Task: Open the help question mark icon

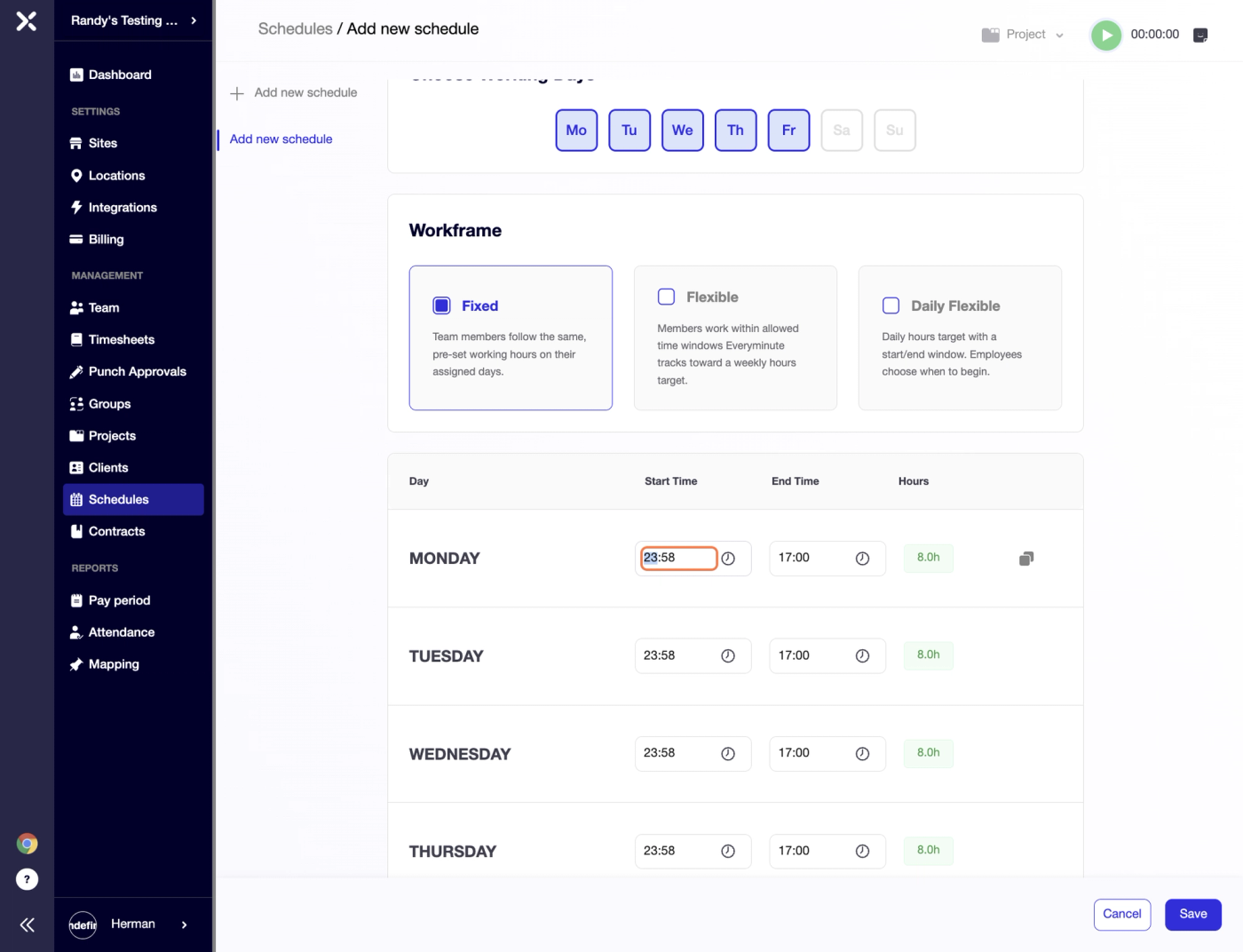Action: [27, 879]
